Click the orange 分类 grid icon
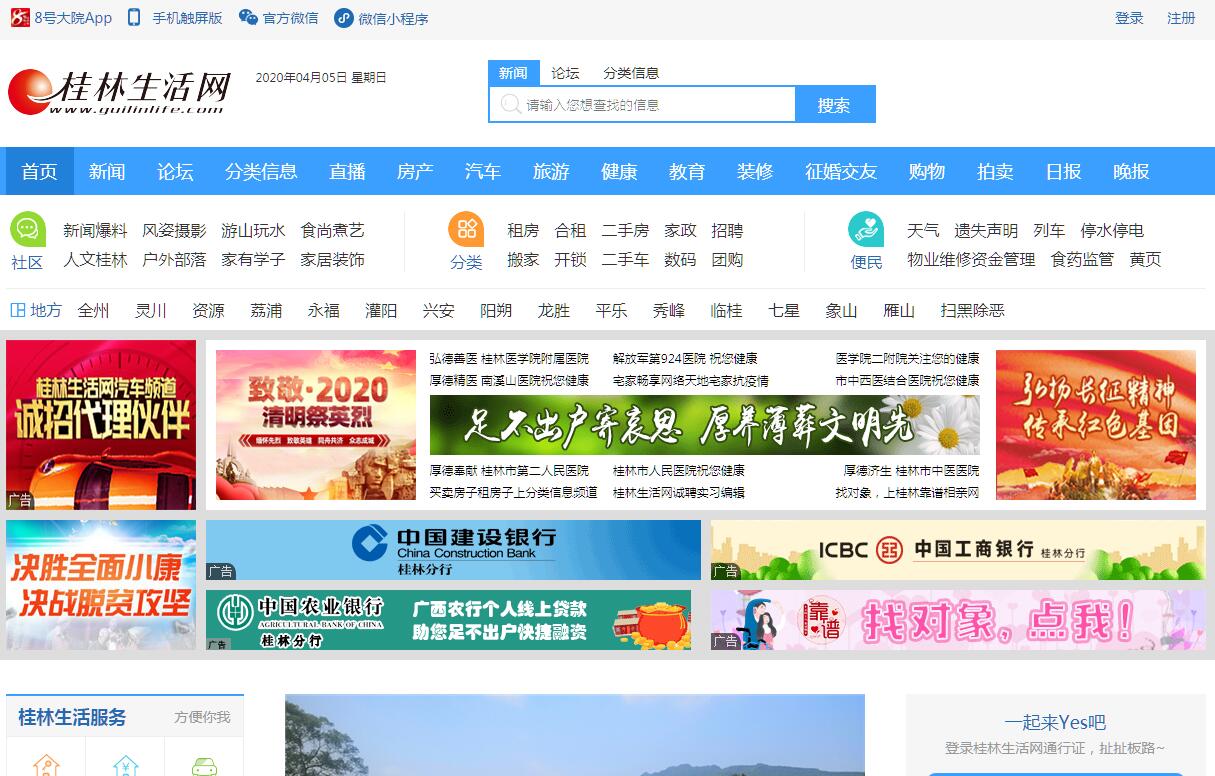Viewport: 1215px width, 776px height. (466, 229)
